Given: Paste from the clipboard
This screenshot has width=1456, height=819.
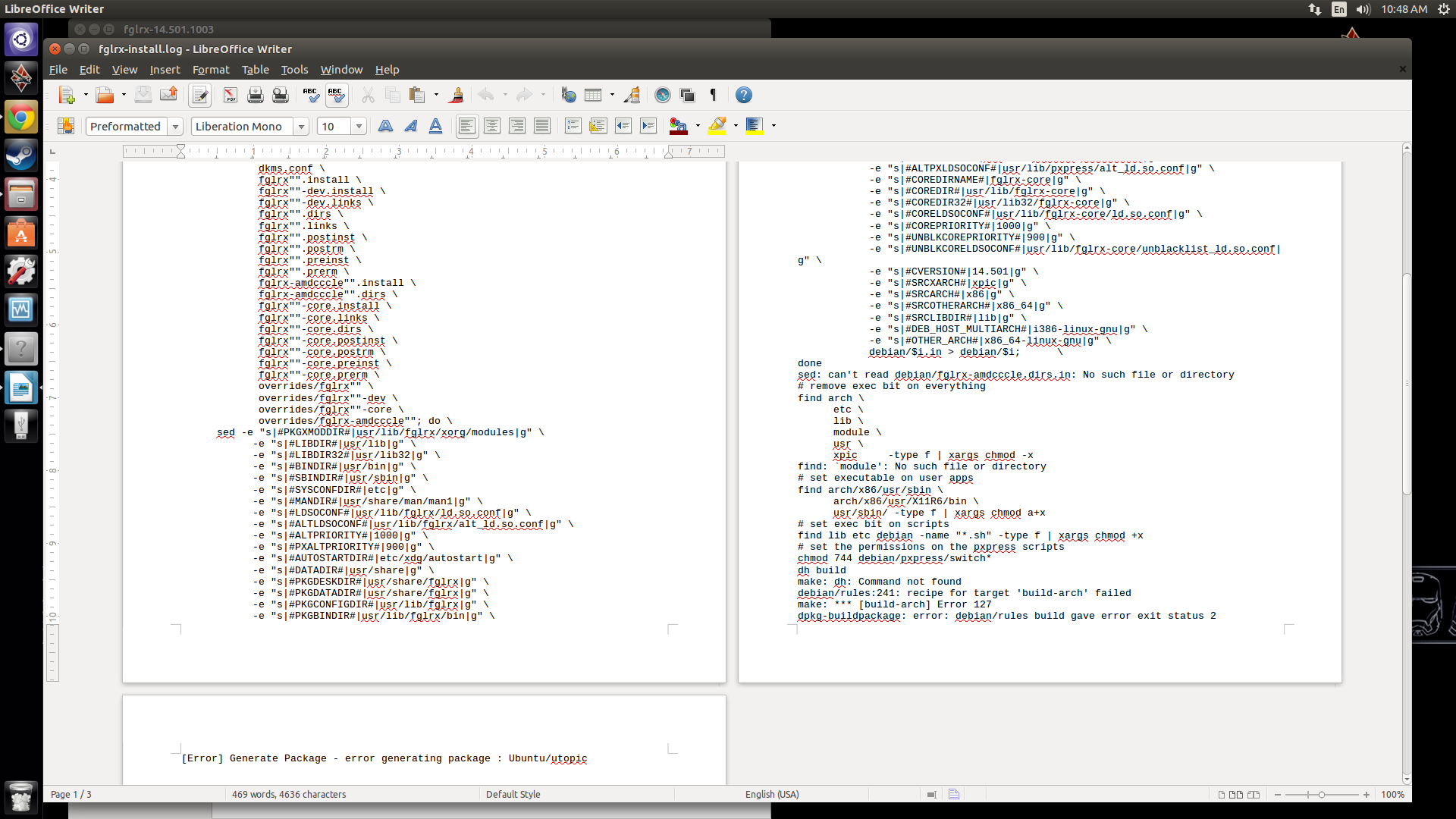Looking at the screenshot, I should tap(417, 96).
